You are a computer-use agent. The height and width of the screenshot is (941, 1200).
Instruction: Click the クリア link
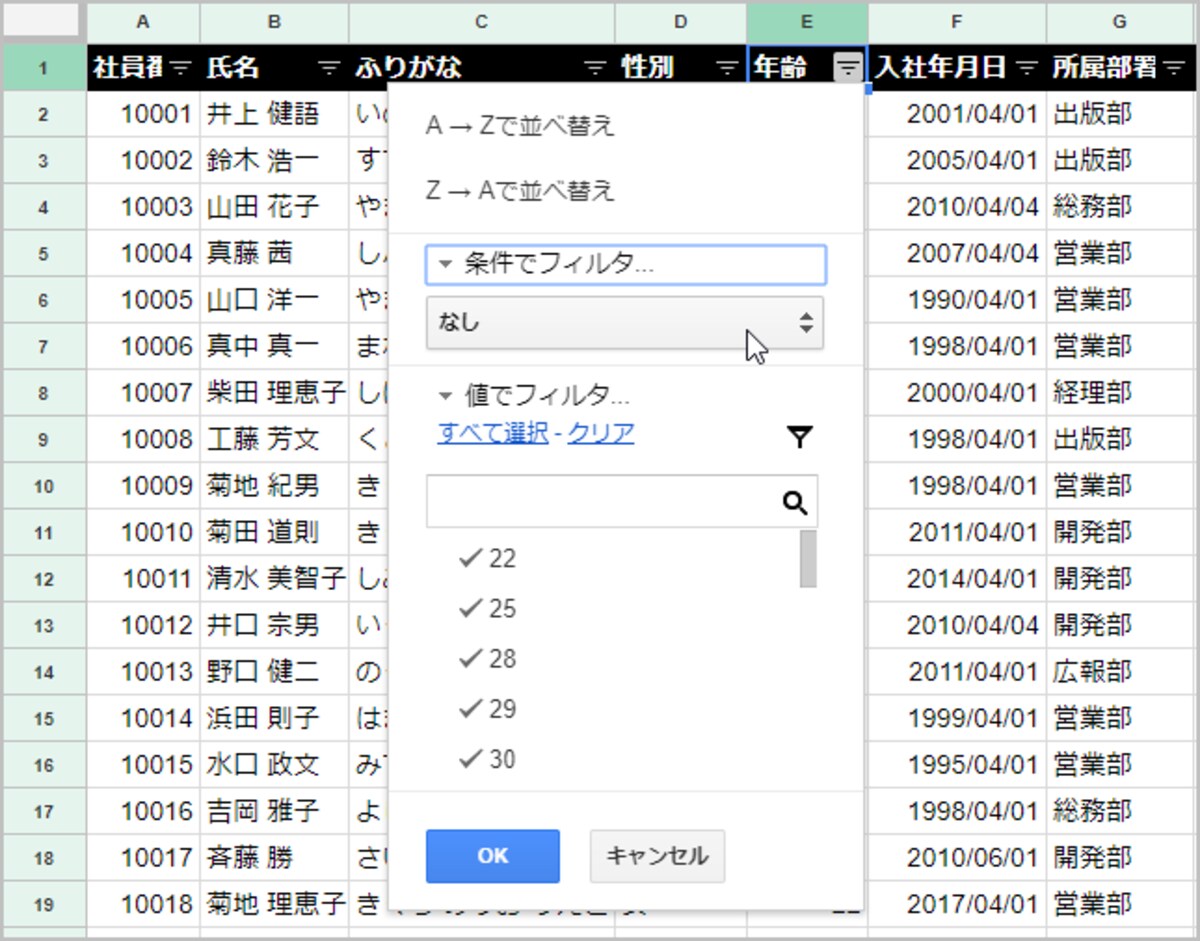[x=601, y=433]
